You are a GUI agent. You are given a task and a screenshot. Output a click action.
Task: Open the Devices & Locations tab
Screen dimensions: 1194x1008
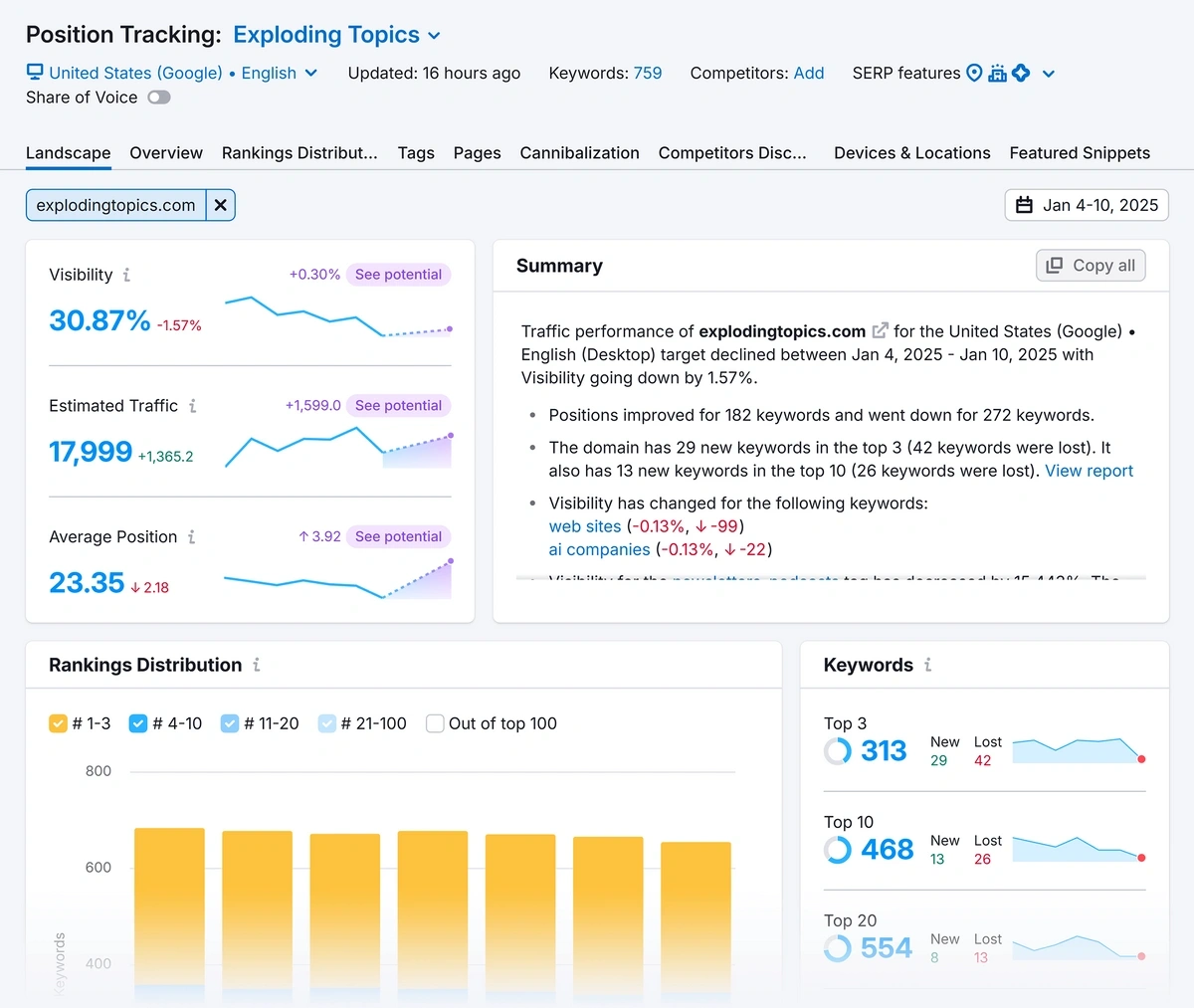click(912, 153)
